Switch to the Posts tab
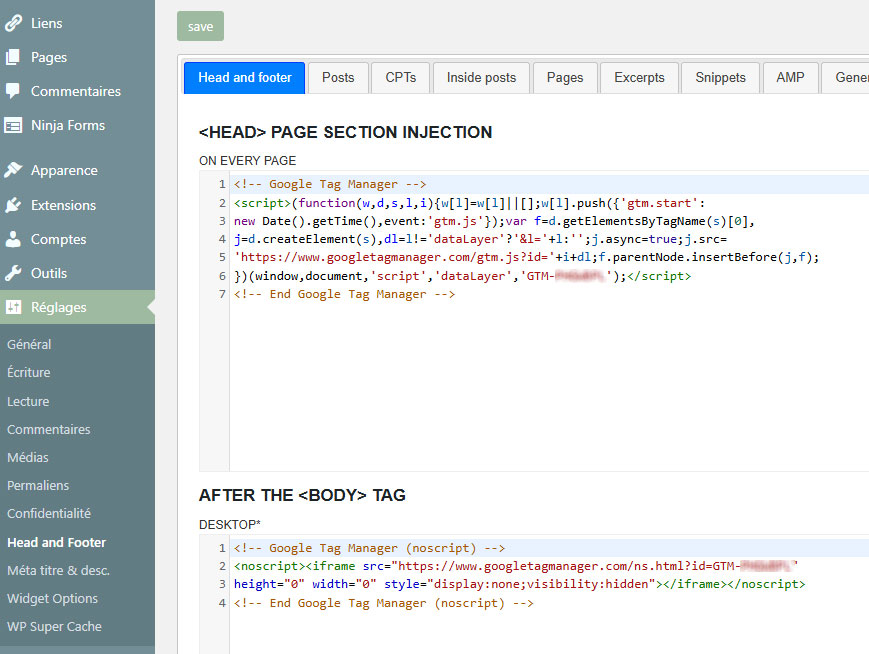Viewport: 869px width, 654px height. [338, 78]
